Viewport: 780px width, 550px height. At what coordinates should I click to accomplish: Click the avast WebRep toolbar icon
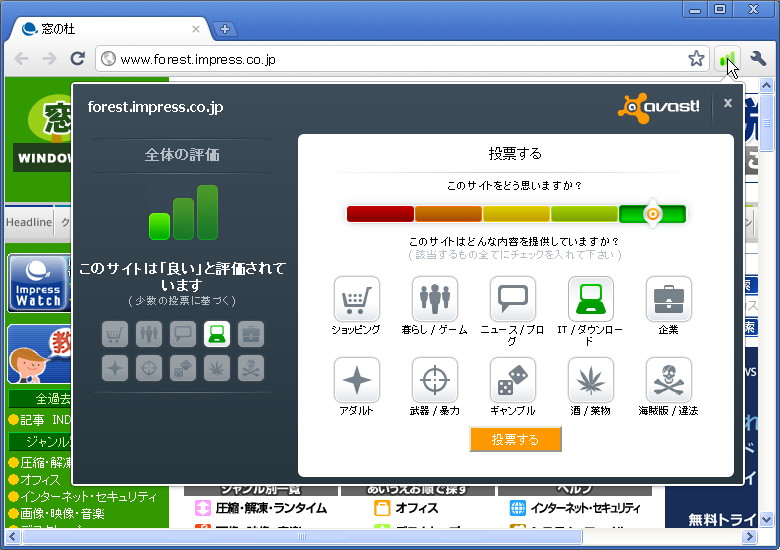[727, 59]
